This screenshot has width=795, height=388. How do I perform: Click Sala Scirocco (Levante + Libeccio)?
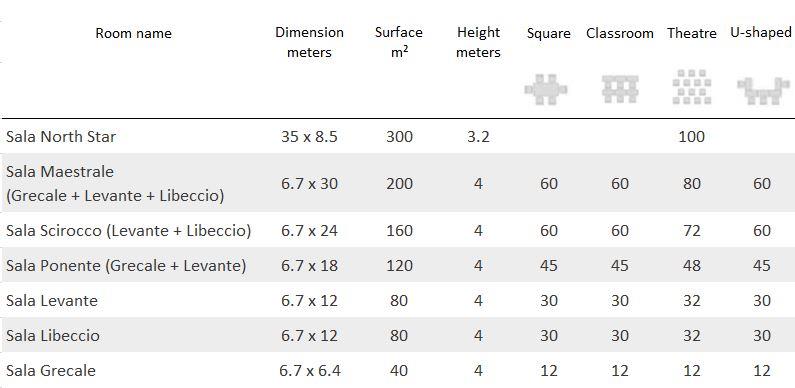[129, 231]
